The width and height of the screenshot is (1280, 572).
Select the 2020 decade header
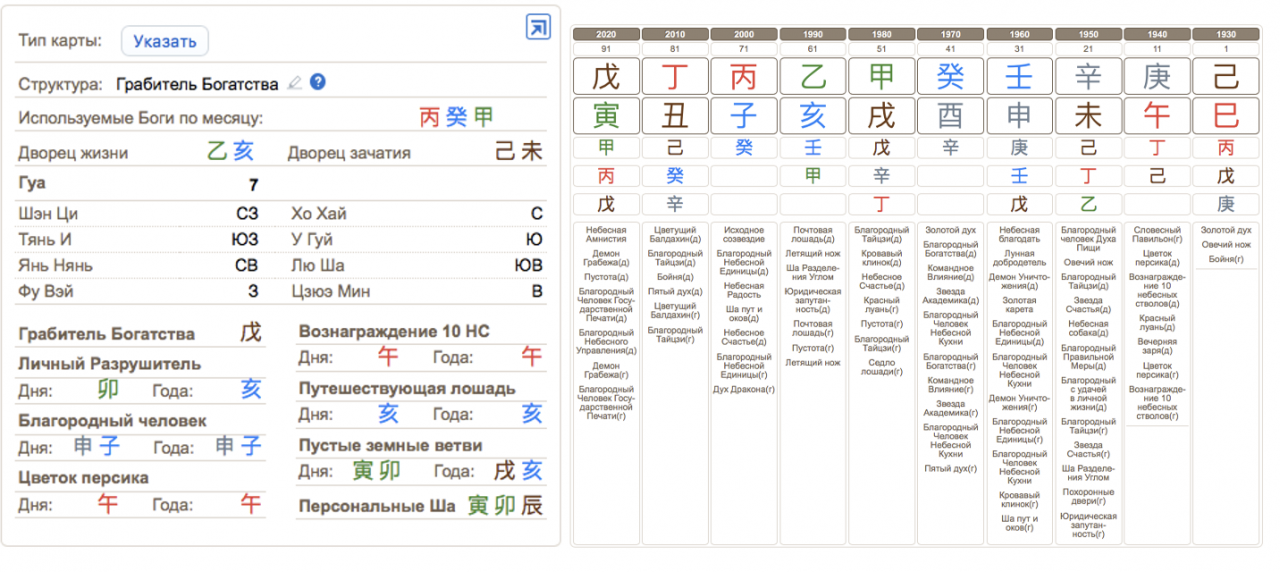point(606,34)
